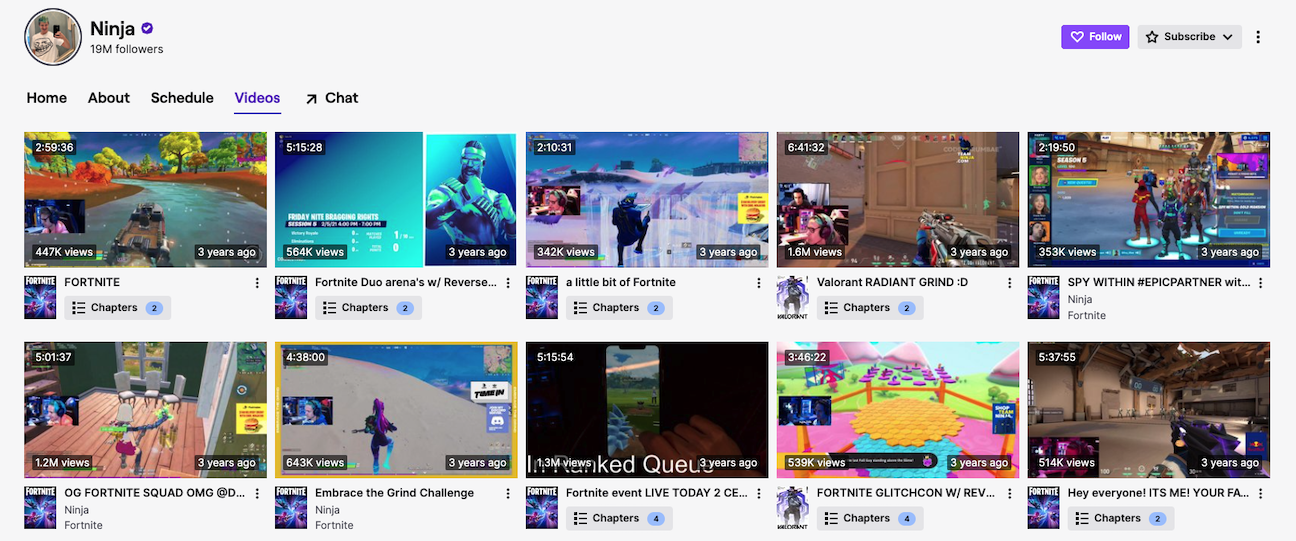
Task: Select the Videos tab
Action: [x=257, y=98]
